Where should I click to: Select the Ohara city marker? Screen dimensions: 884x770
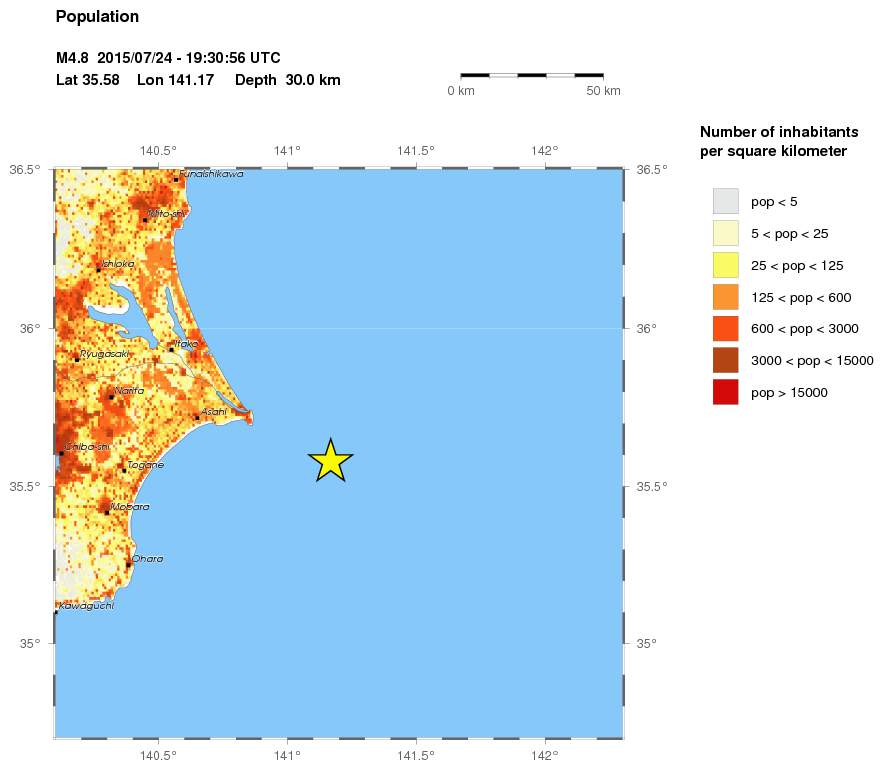(128, 565)
